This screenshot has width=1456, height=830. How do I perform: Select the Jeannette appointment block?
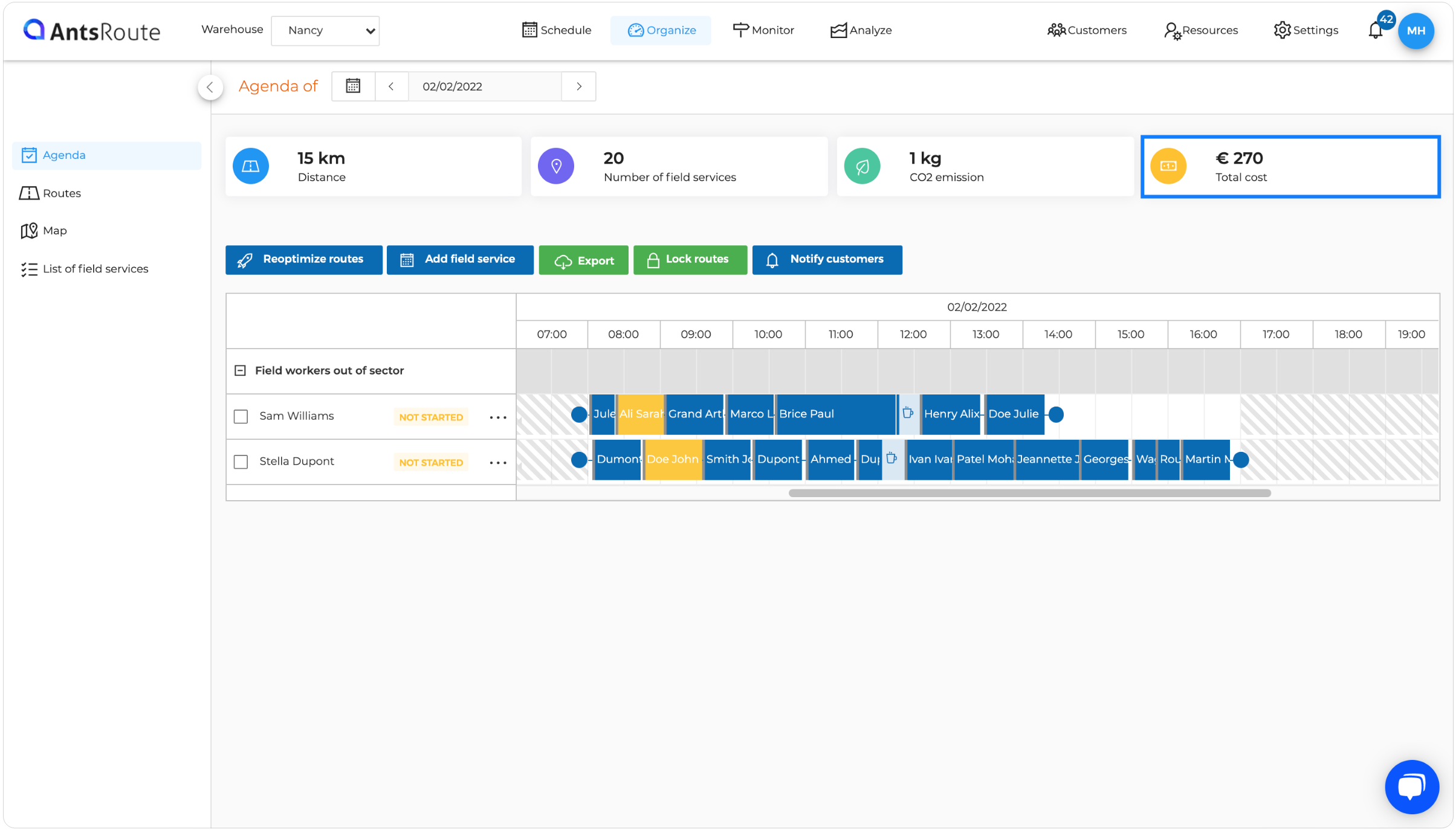click(x=1047, y=460)
